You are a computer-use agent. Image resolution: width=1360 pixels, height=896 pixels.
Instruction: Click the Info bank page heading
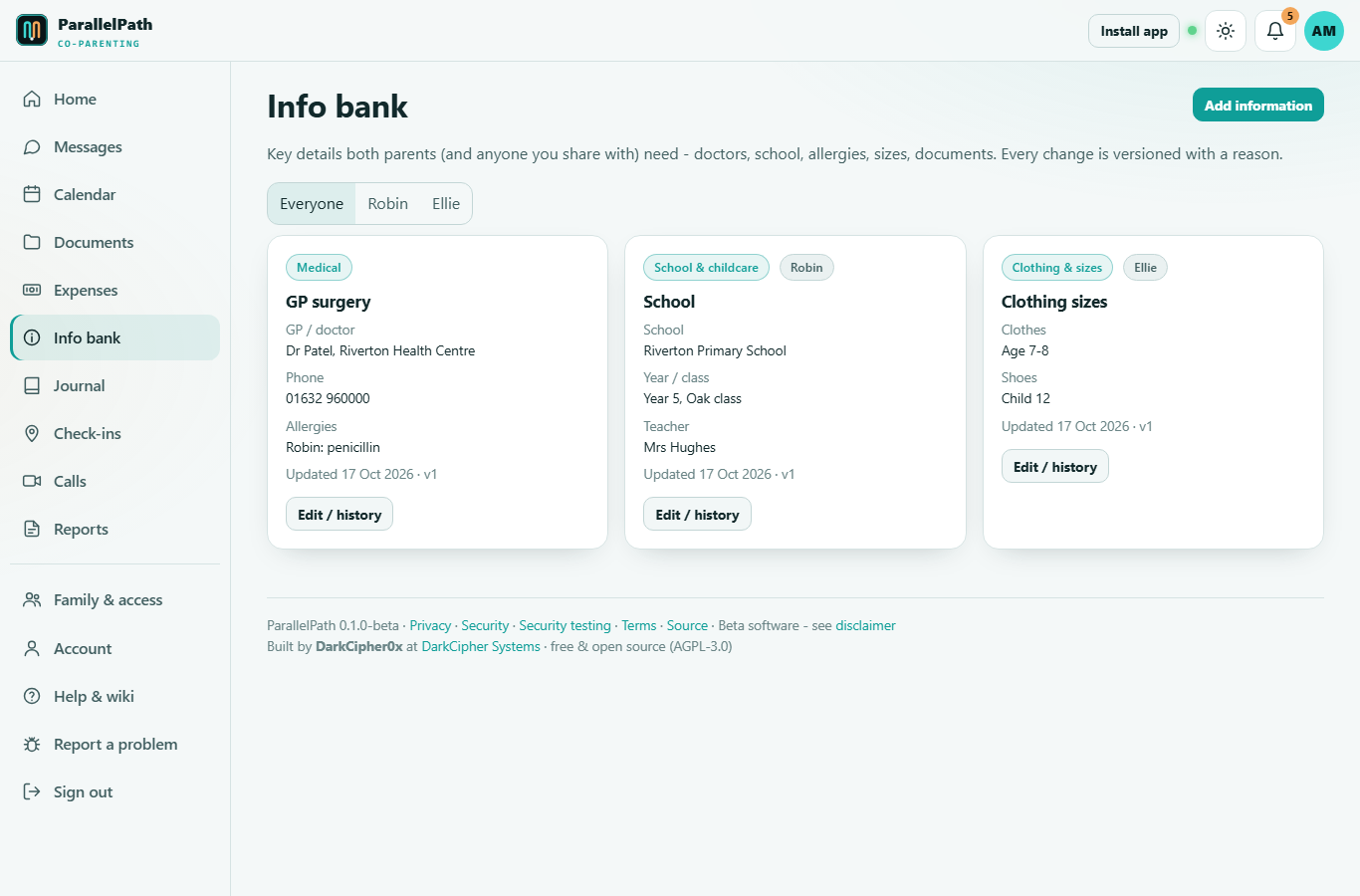[338, 107]
